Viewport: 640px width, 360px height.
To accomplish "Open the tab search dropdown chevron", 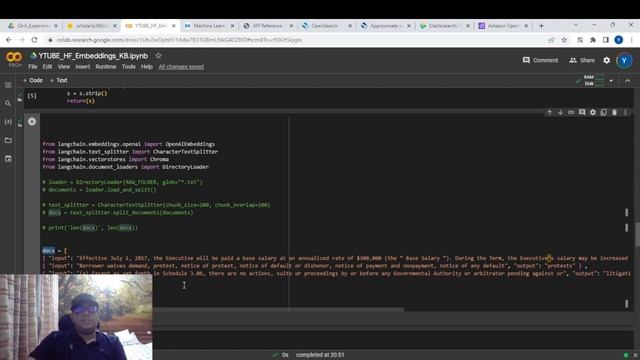I will coord(576,25).
